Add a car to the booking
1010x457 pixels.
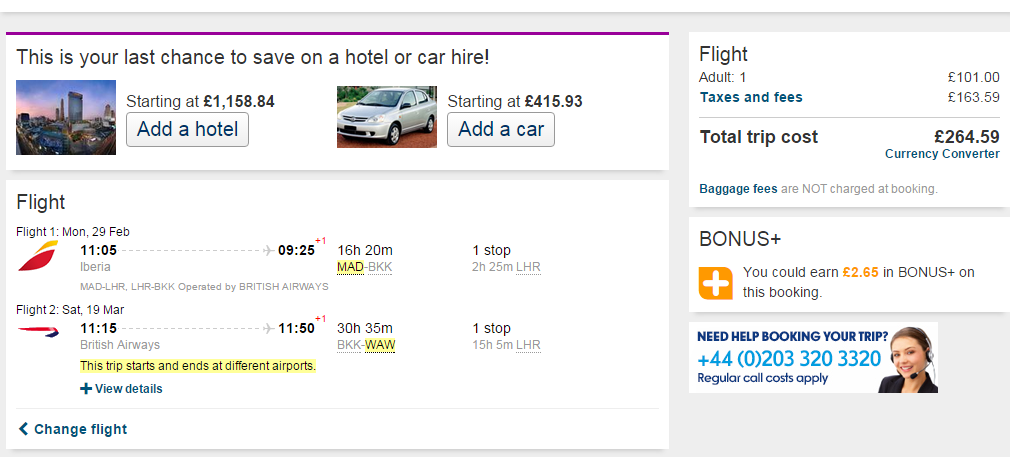pos(500,129)
